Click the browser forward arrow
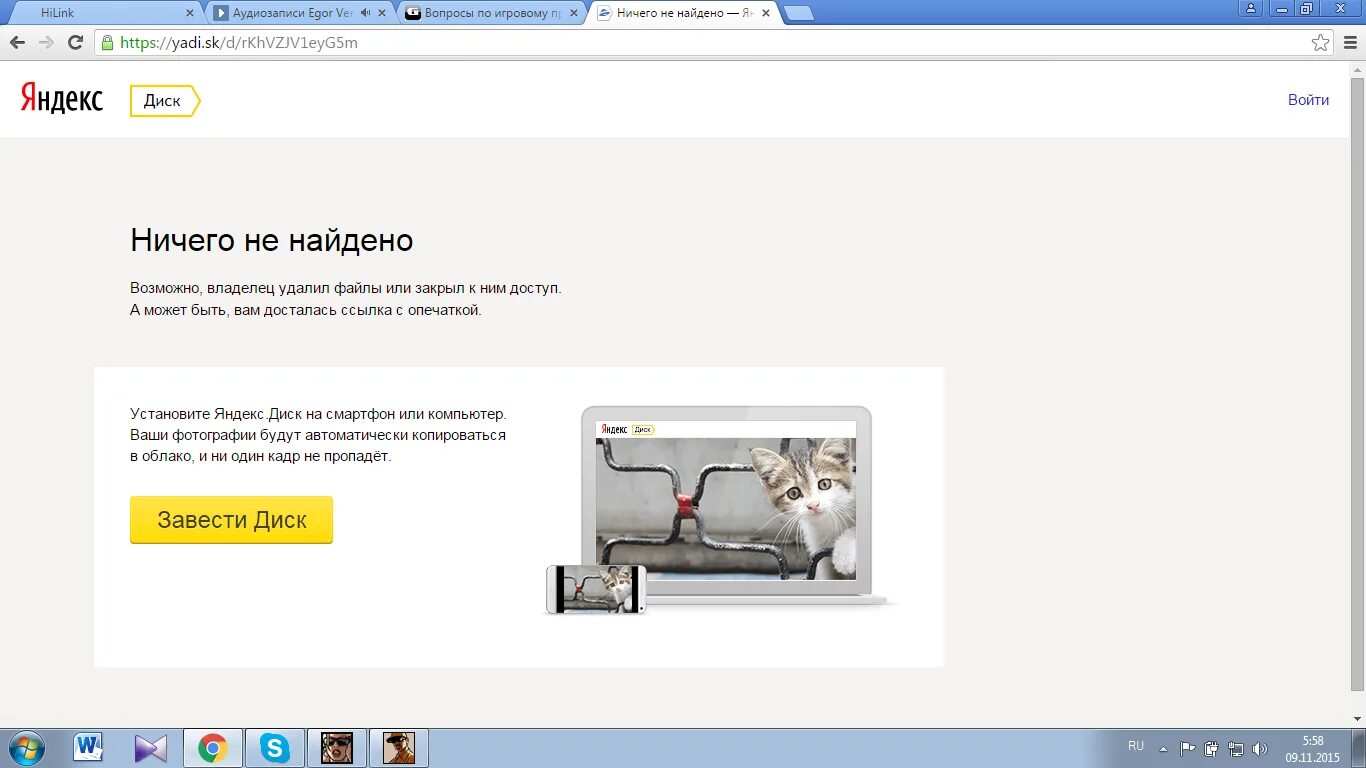1366x768 pixels. 46,42
